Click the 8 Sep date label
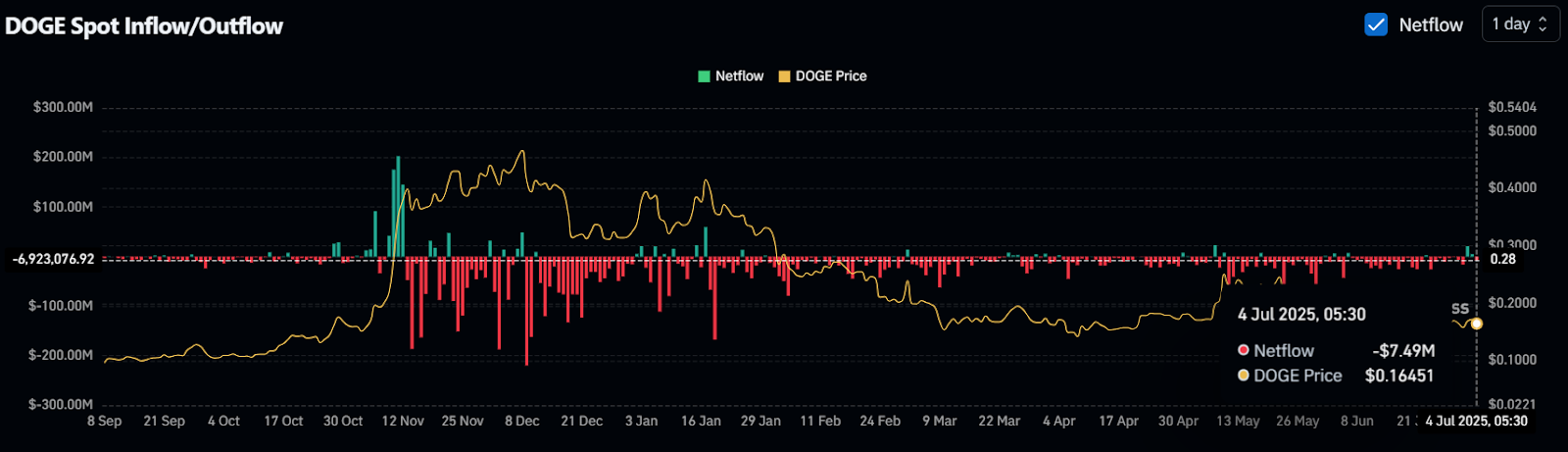This screenshot has height=452, width=1568. [104, 421]
